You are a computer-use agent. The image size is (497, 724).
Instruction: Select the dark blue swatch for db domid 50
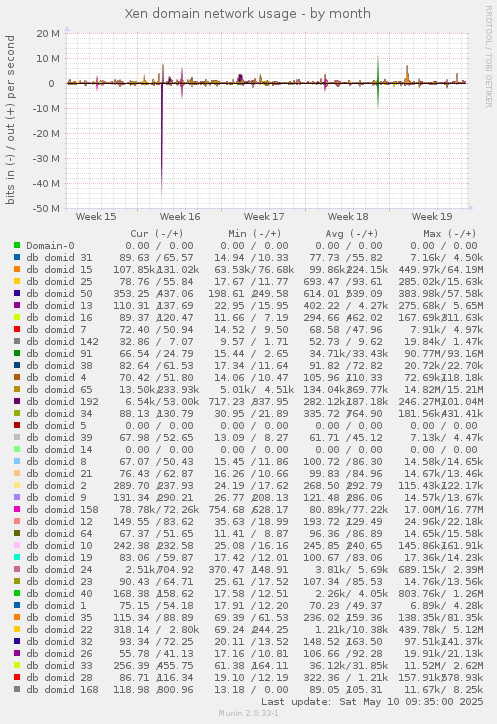click(17, 294)
